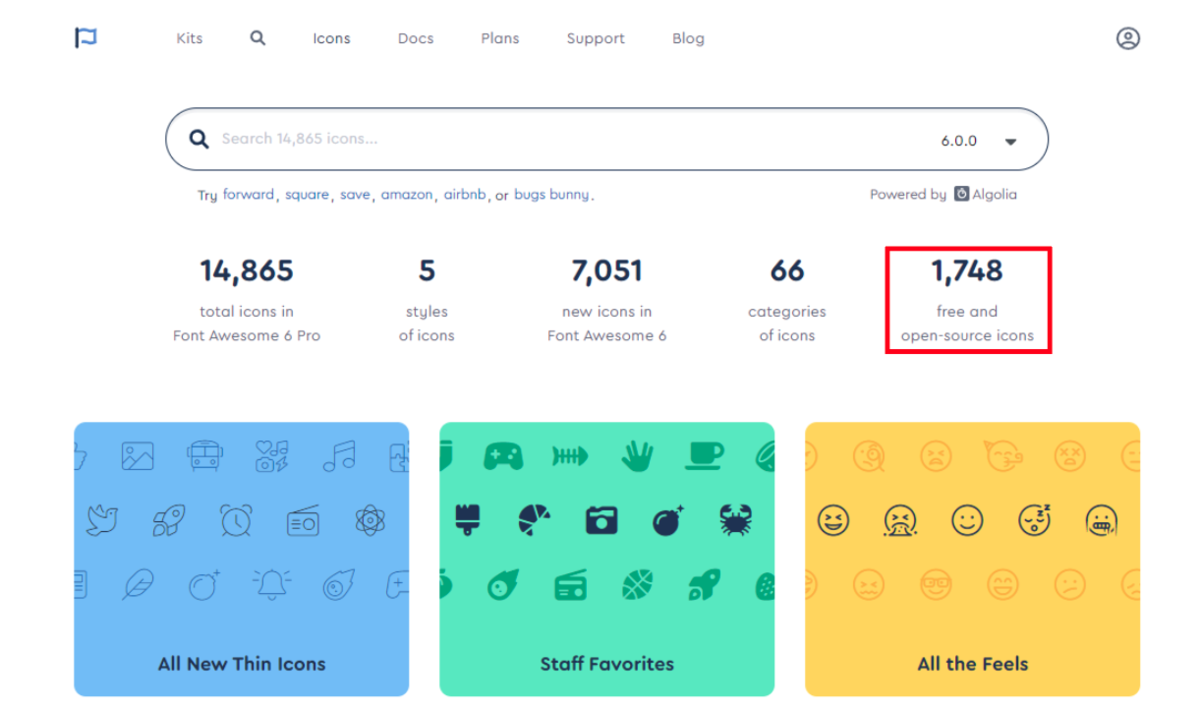Click the dizzy X-eyes face emoji
This screenshot has width=1200, height=712.
click(x=1069, y=457)
